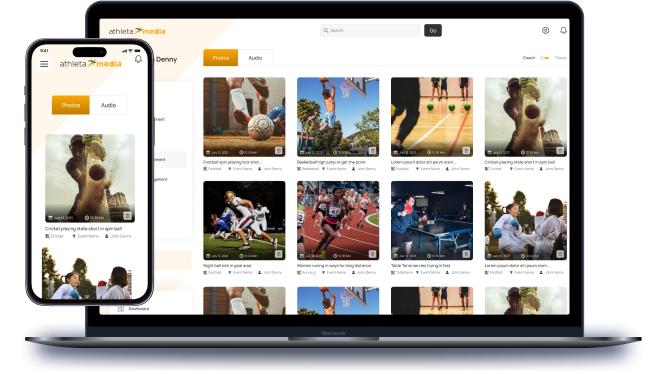This screenshot has width=665, height=374.
Task: Switch to Audio tab on laptop
Action: point(255,58)
